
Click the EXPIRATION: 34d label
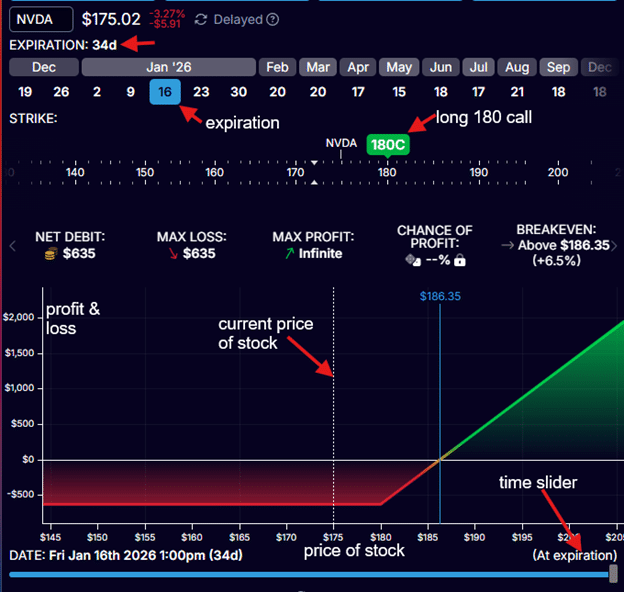pos(63,45)
